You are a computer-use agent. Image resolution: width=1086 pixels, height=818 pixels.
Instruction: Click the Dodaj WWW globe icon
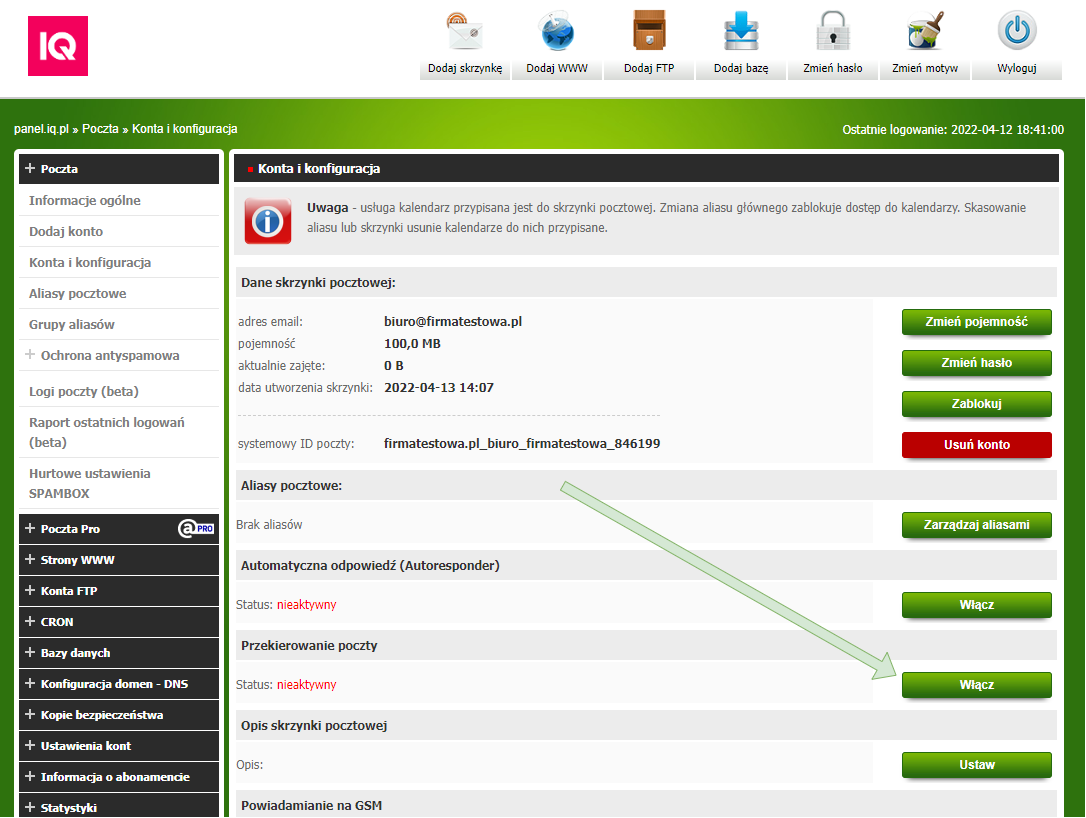pos(557,31)
